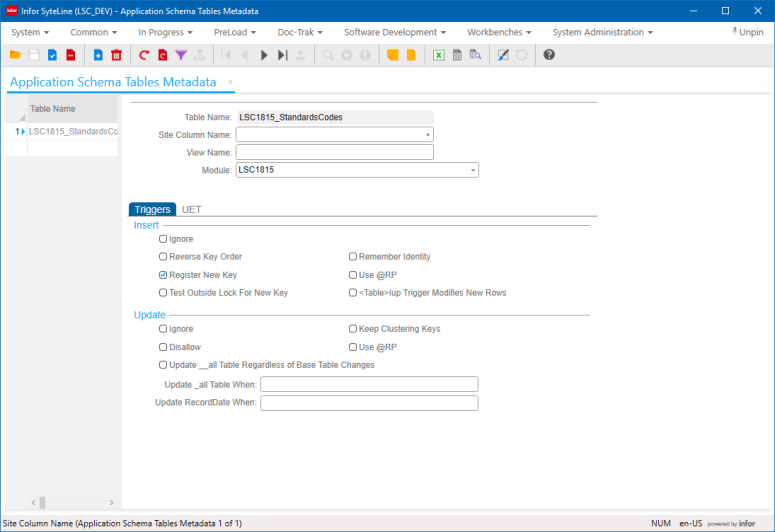Image resolution: width=775 pixels, height=532 pixels.
Task: Go to previous record arrow
Action: (x=245, y=55)
